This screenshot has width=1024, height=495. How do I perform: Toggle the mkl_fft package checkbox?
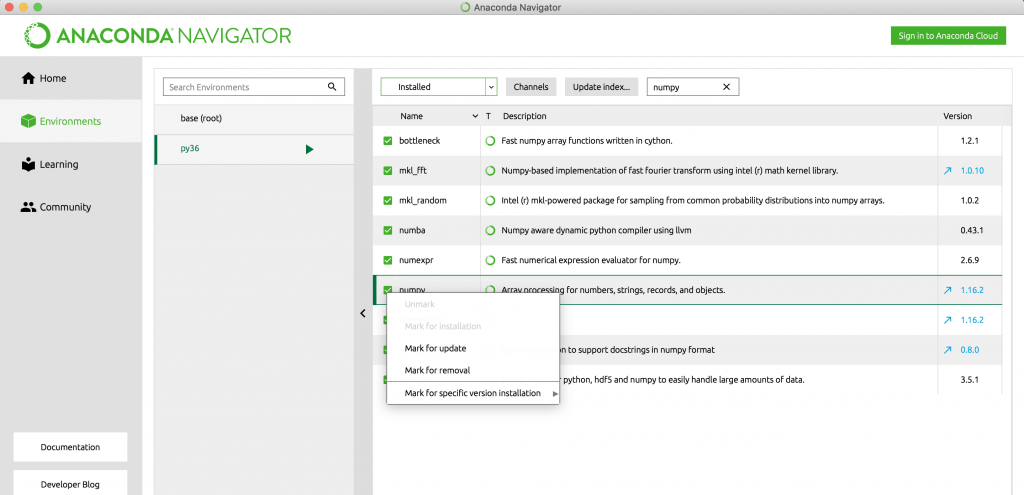(x=388, y=170)
